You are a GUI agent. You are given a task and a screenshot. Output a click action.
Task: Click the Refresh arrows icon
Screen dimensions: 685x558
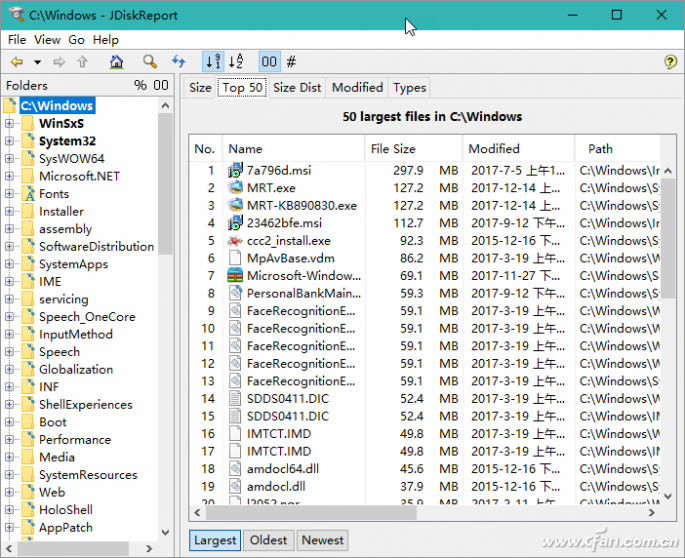click(178, 61)
